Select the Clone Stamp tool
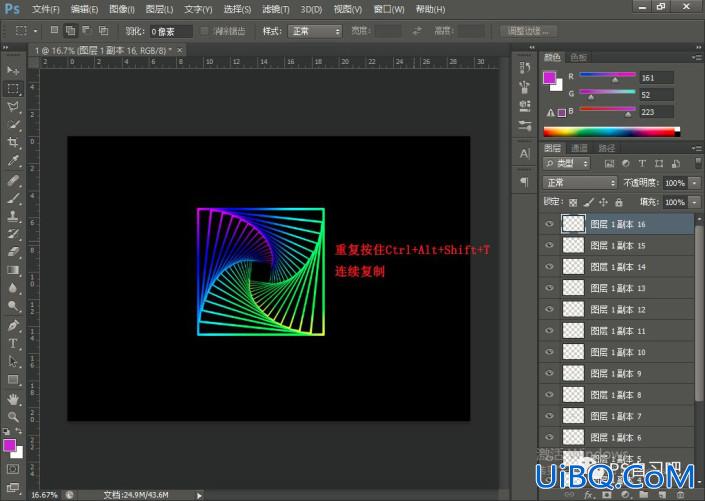Screen dimensions: 705x501 click(x=13, y=216)
